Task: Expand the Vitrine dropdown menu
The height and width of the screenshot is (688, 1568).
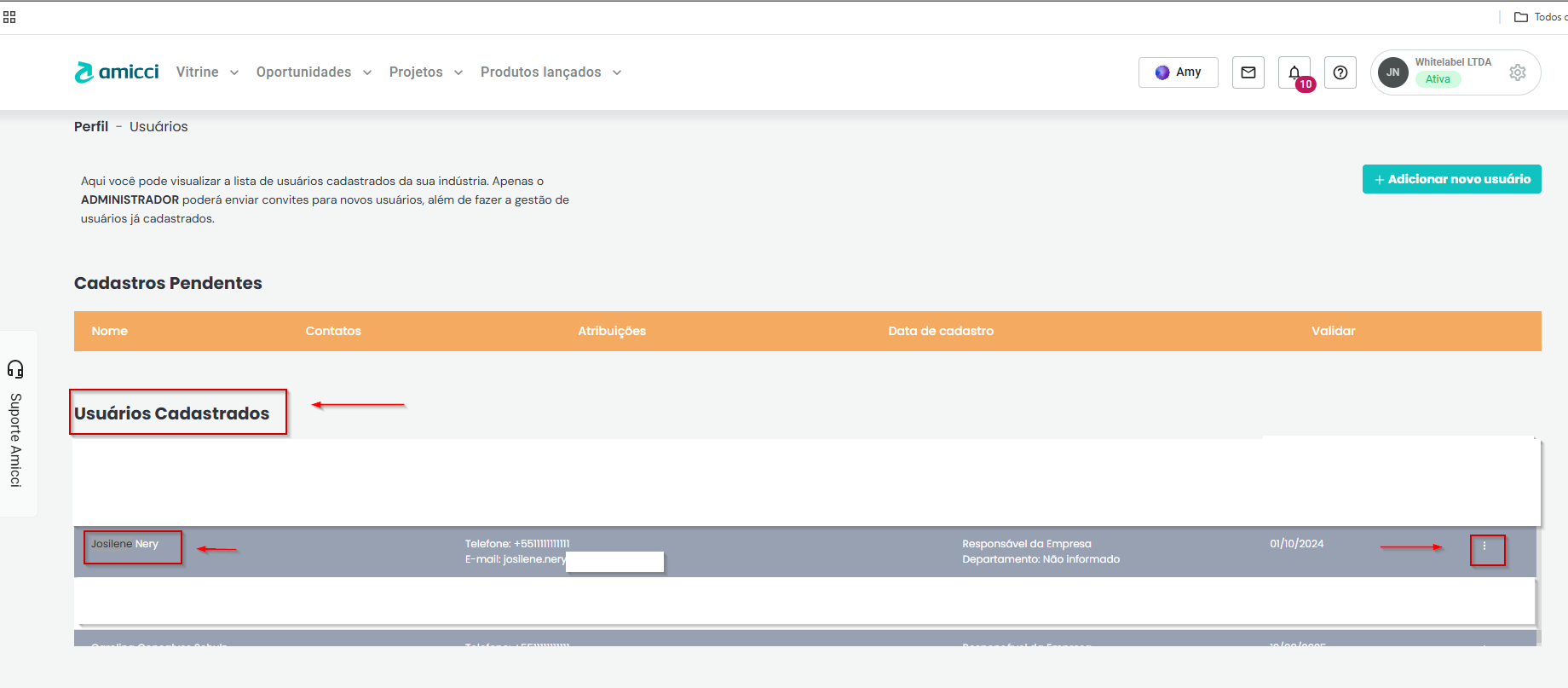Action: point(207,72)
